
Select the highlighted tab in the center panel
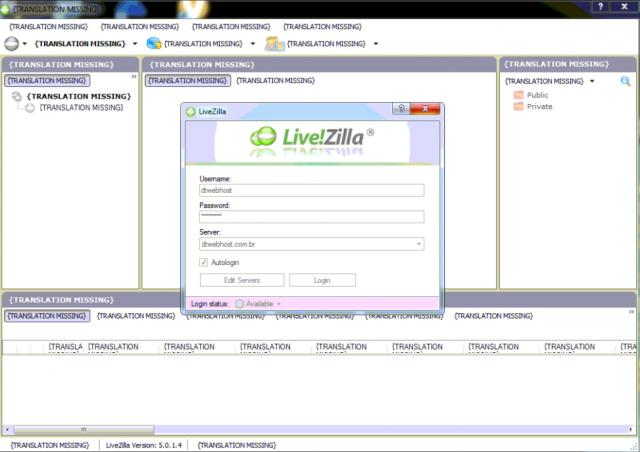pyautogui.click(x=188, y=80)
